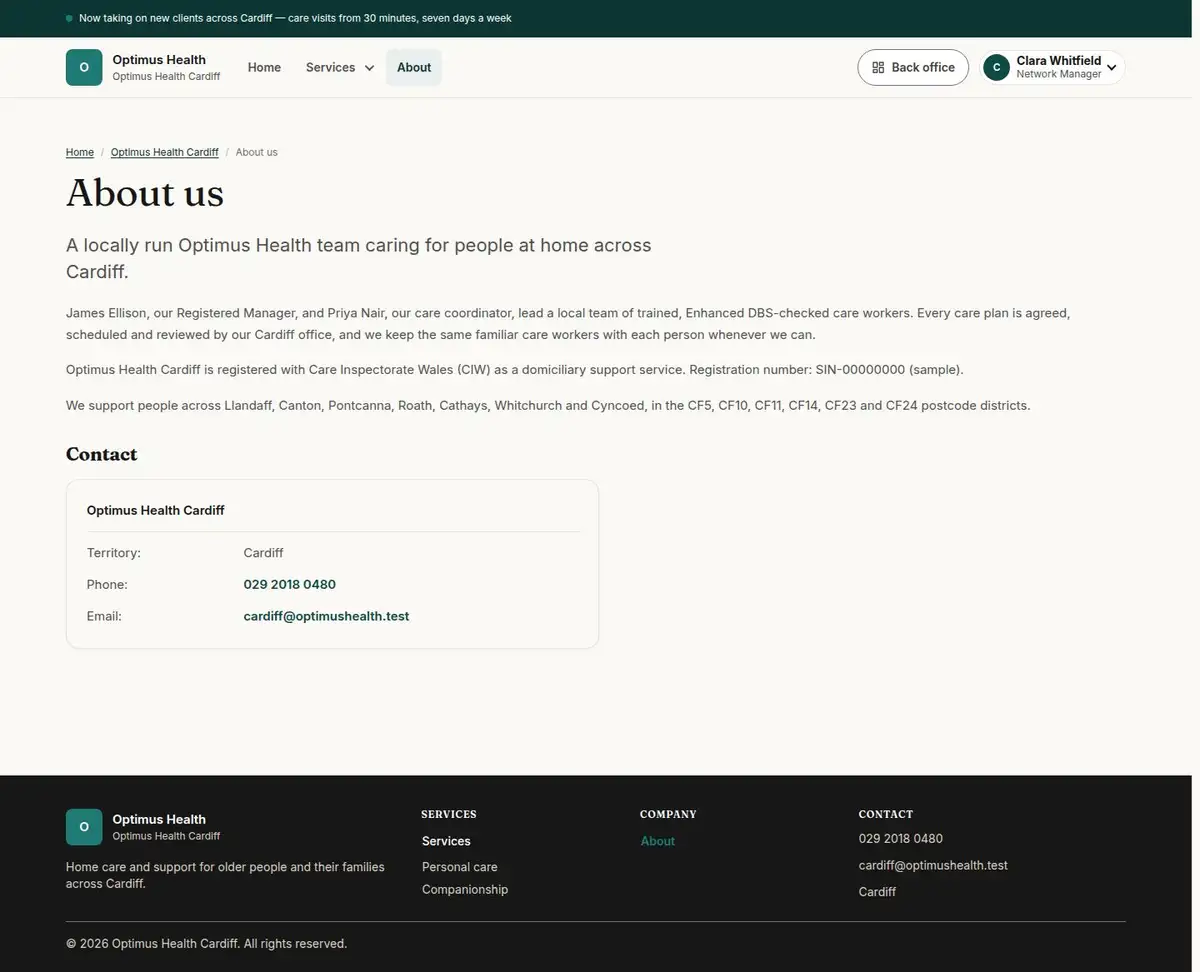Screen dimensions: 1200x972
Task: Click the Optimus Health logo in footer
Action: (84, 827)
